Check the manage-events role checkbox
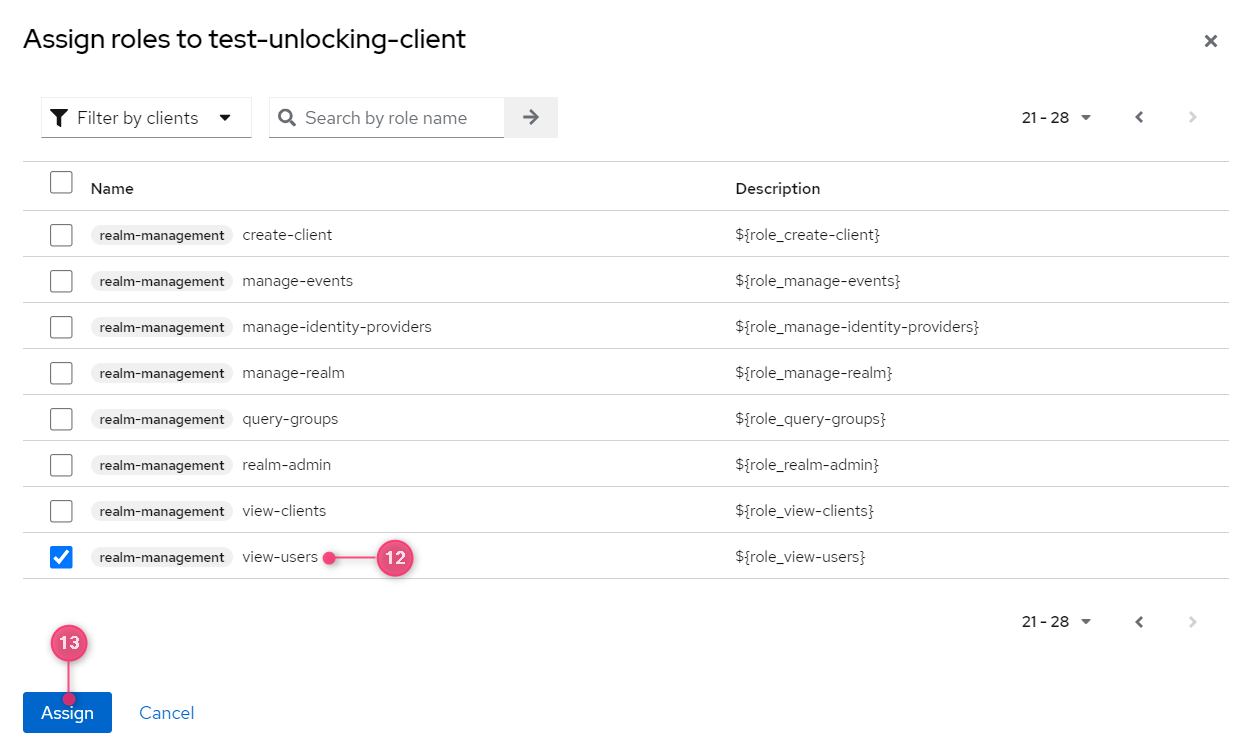 point(61,281)
